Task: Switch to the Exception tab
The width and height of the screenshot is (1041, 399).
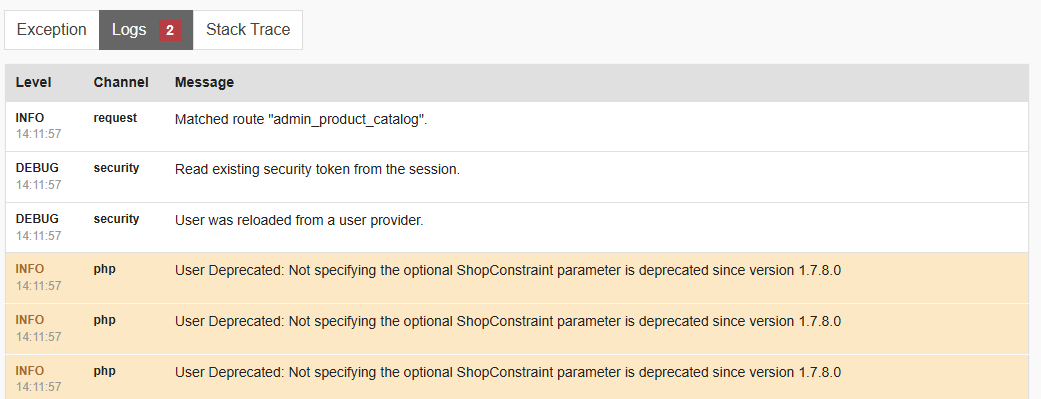Action: coord(52,30)
